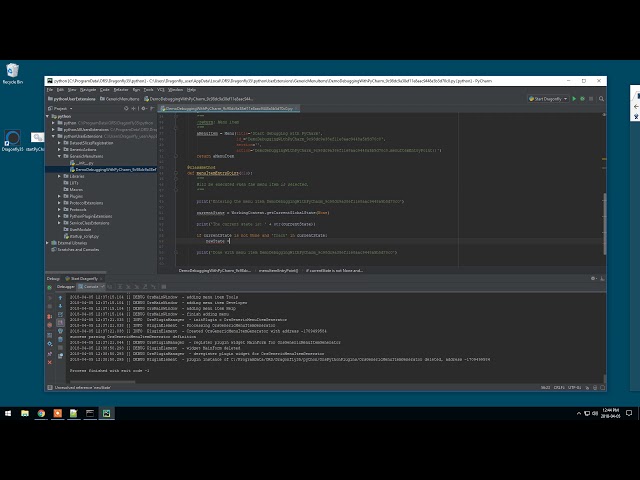640x480 pixels.
Task: Pin the debug tab
Action: (x=49, y=353)
